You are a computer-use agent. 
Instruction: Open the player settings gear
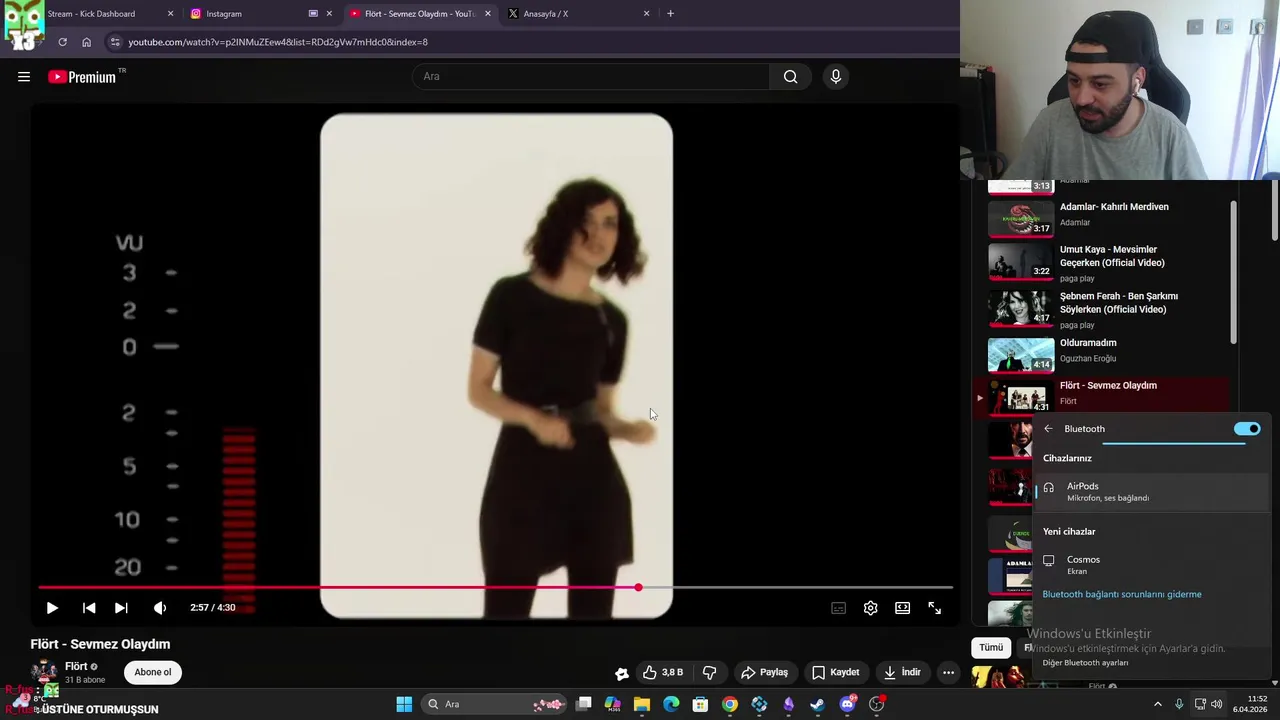[871, 607]
